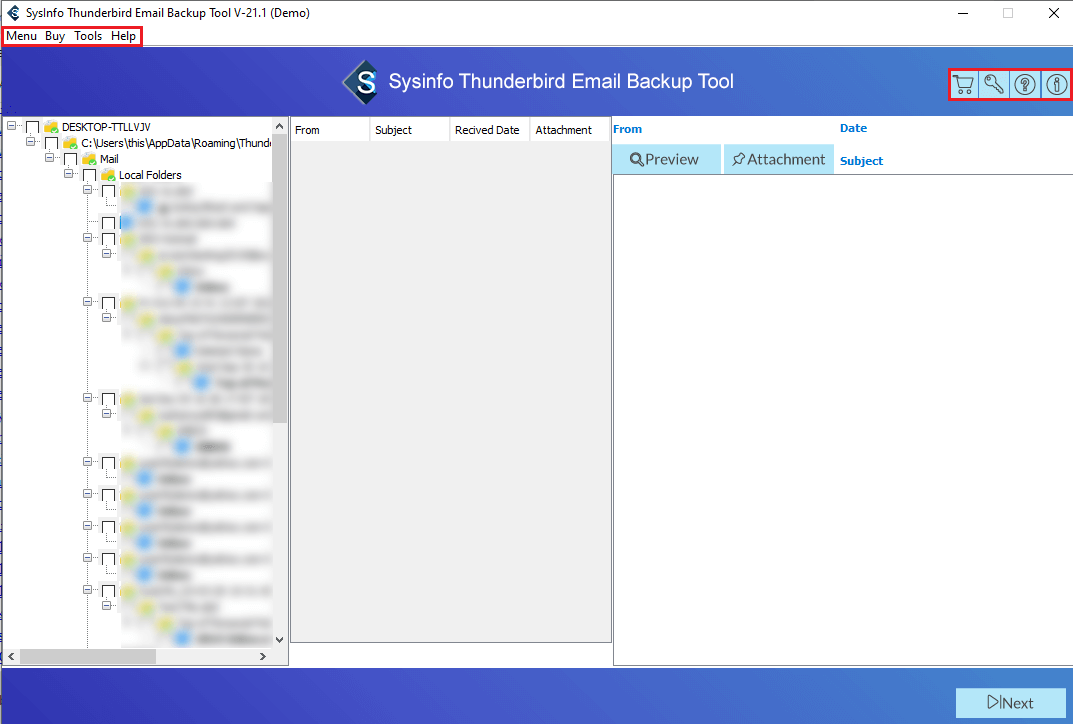
Task: Click the DESKTOP-TTLLVJV folder icon
Action: (x=51, y=127)
